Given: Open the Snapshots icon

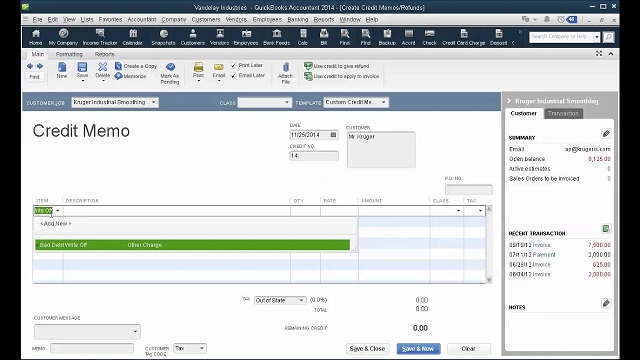Looking at the screenshot, I should 163,37.
